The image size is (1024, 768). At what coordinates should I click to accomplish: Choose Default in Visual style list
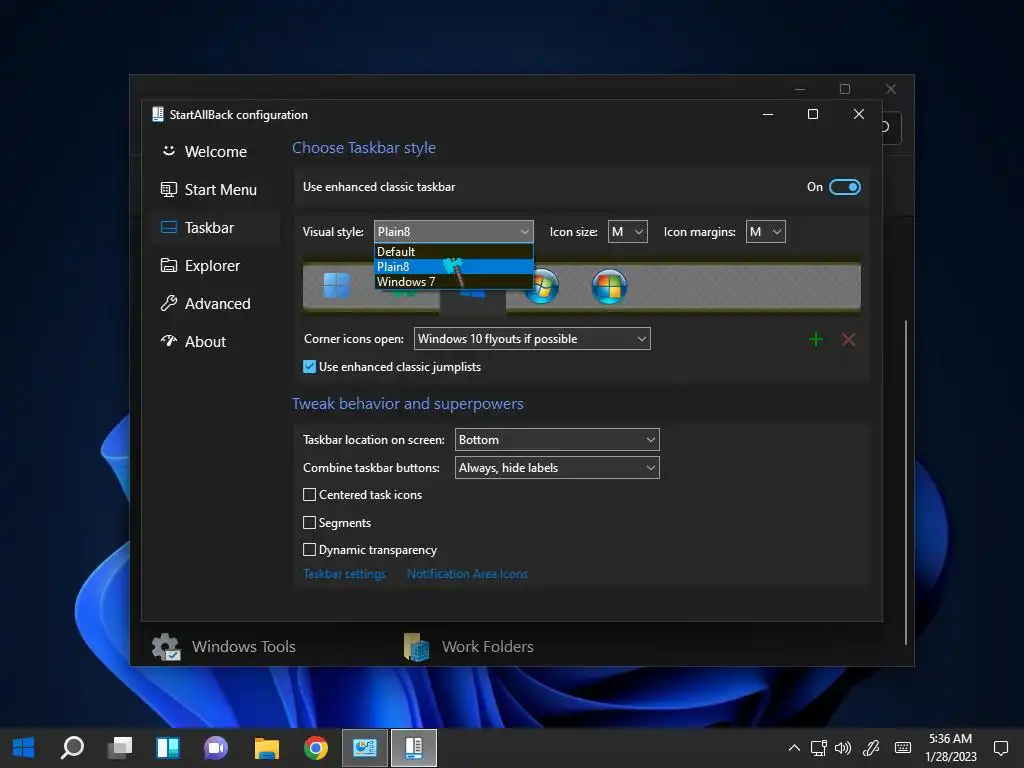pyautogui.click(x=453, y=251)
